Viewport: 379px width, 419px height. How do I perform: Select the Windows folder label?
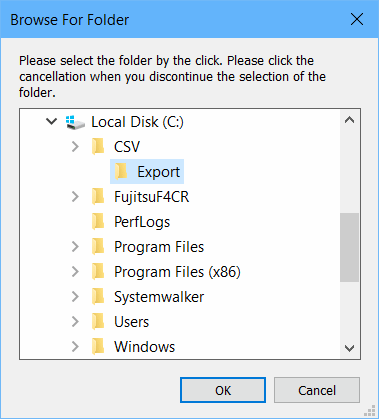(144, 347)
